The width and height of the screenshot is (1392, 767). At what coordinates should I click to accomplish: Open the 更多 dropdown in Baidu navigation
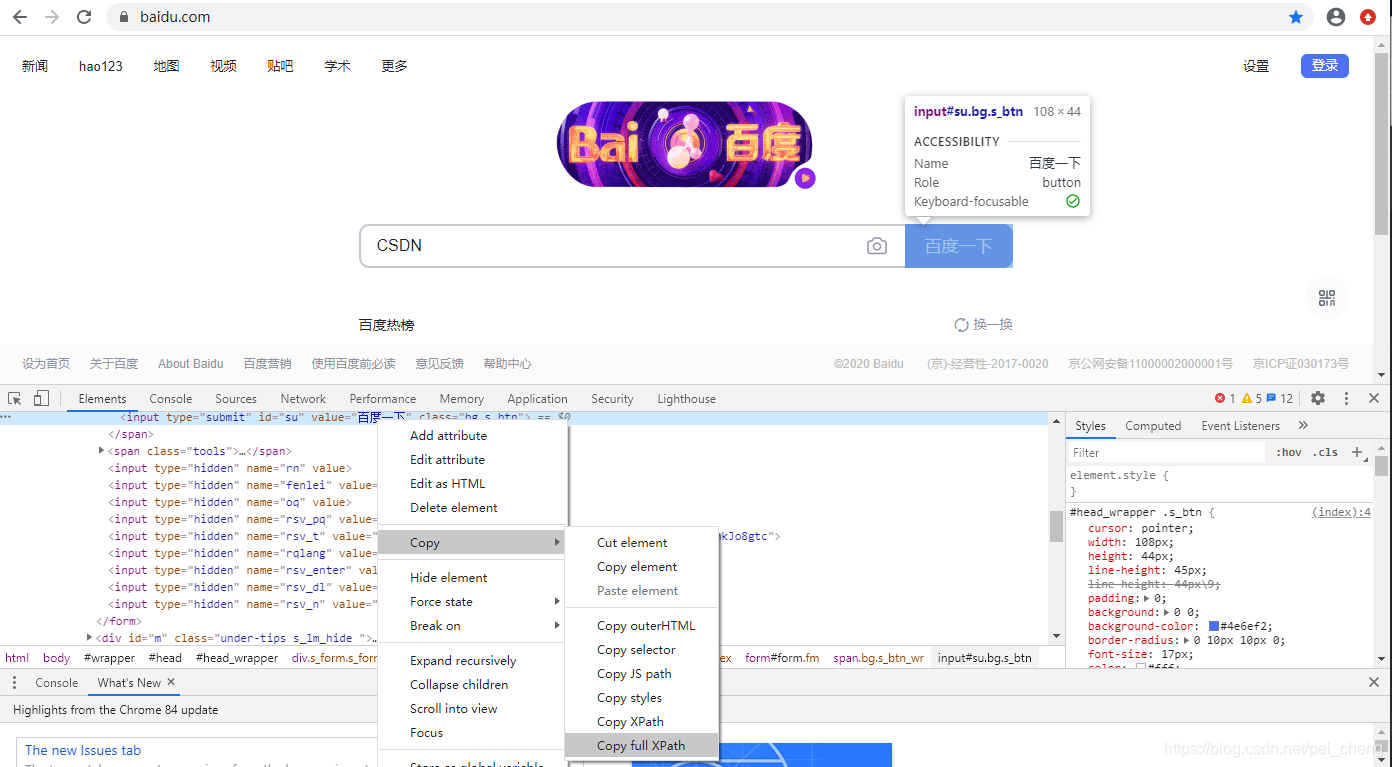[393, 66]
